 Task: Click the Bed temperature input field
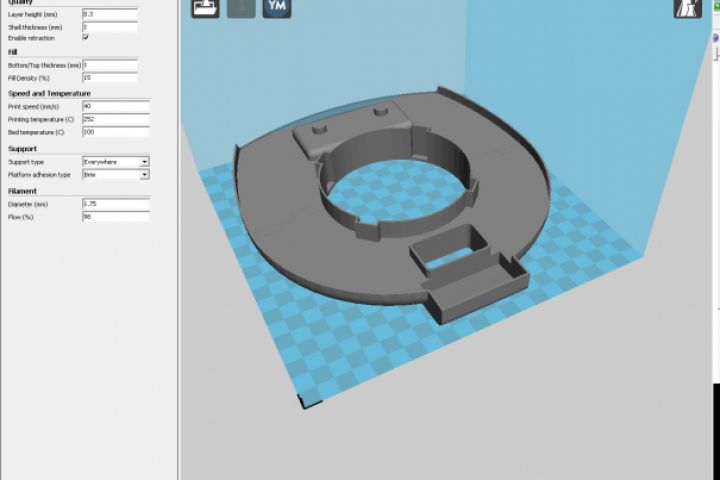click(x=116, y=132)
